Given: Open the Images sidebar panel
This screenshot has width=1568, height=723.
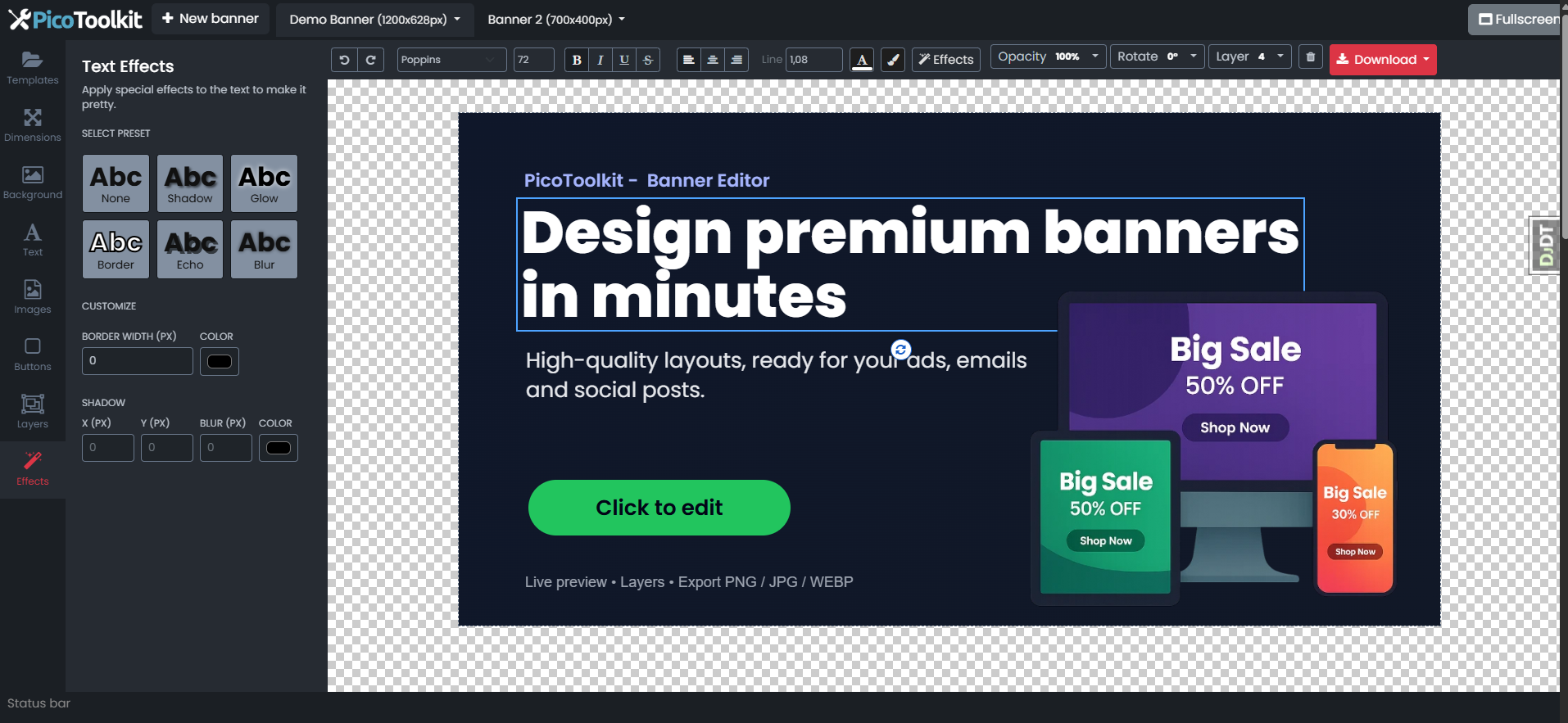Looking at the screenshot, I should click(x=33, y=297).
